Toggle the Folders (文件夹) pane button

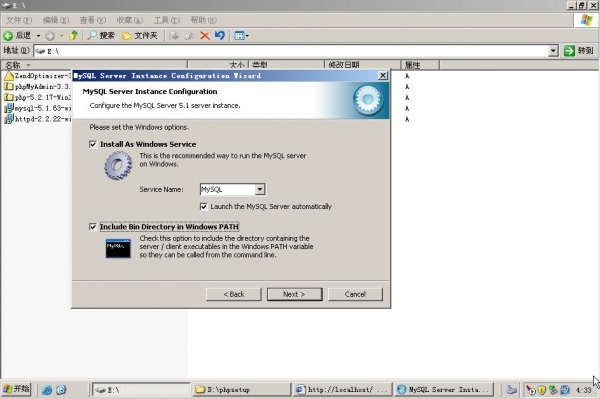coord(140,36)
